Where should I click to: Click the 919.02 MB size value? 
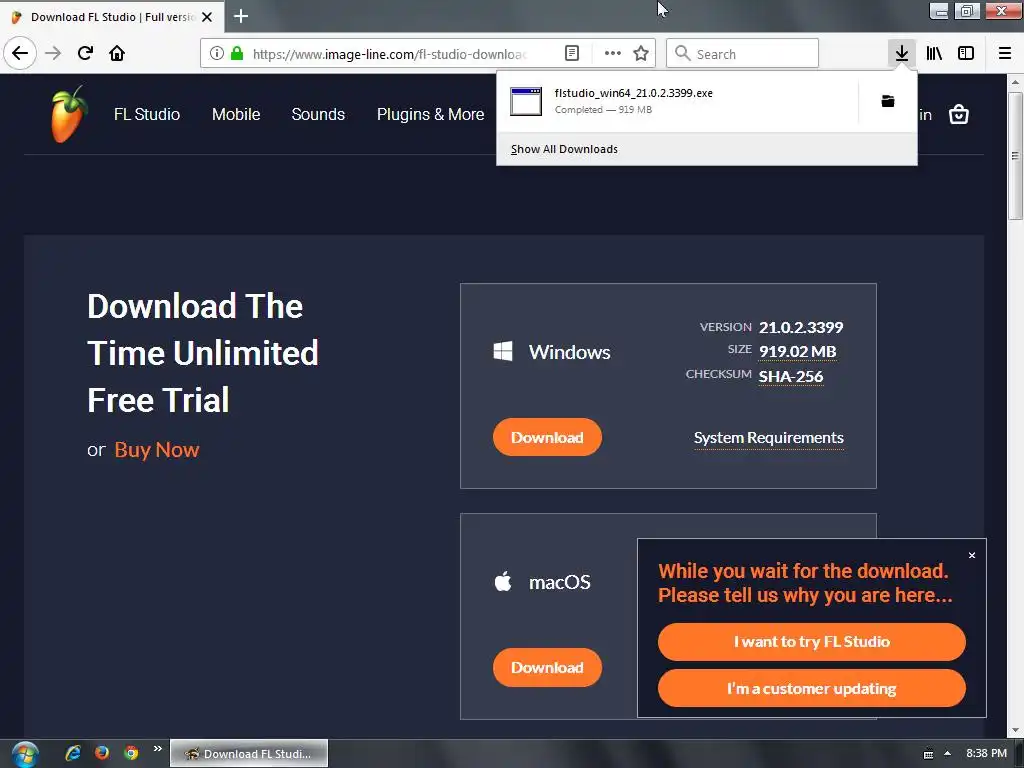(797, 351)
